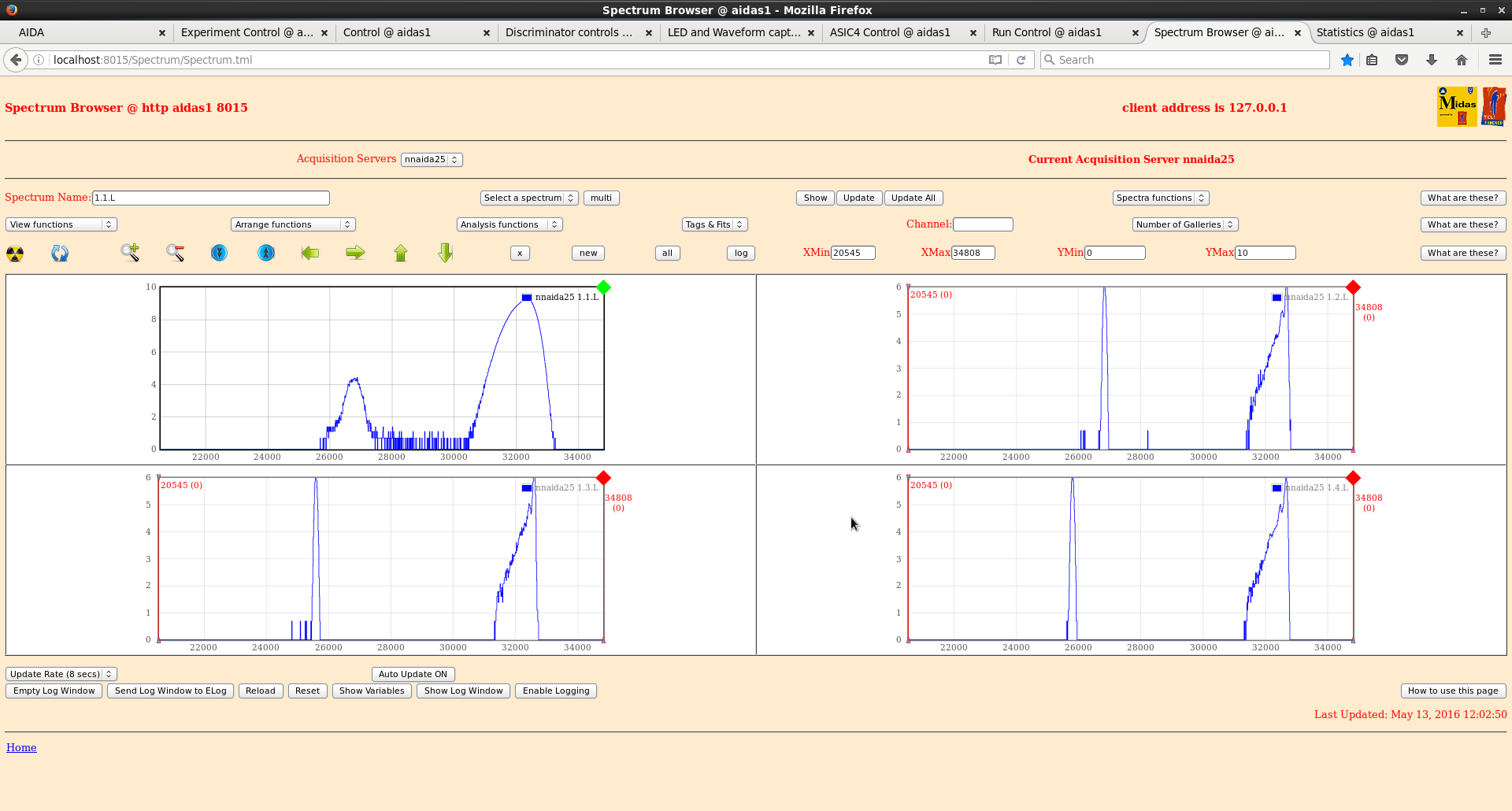The height and width of the screenshot is (811, 1512).
Task: Toggle log scale button
Action: click(x=741, y=253)
